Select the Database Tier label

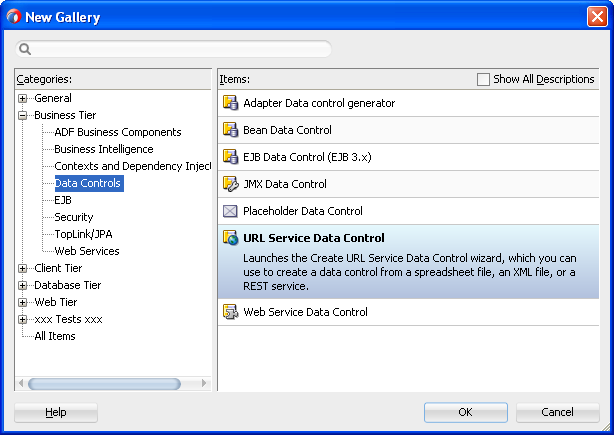[x=67, y=285]
